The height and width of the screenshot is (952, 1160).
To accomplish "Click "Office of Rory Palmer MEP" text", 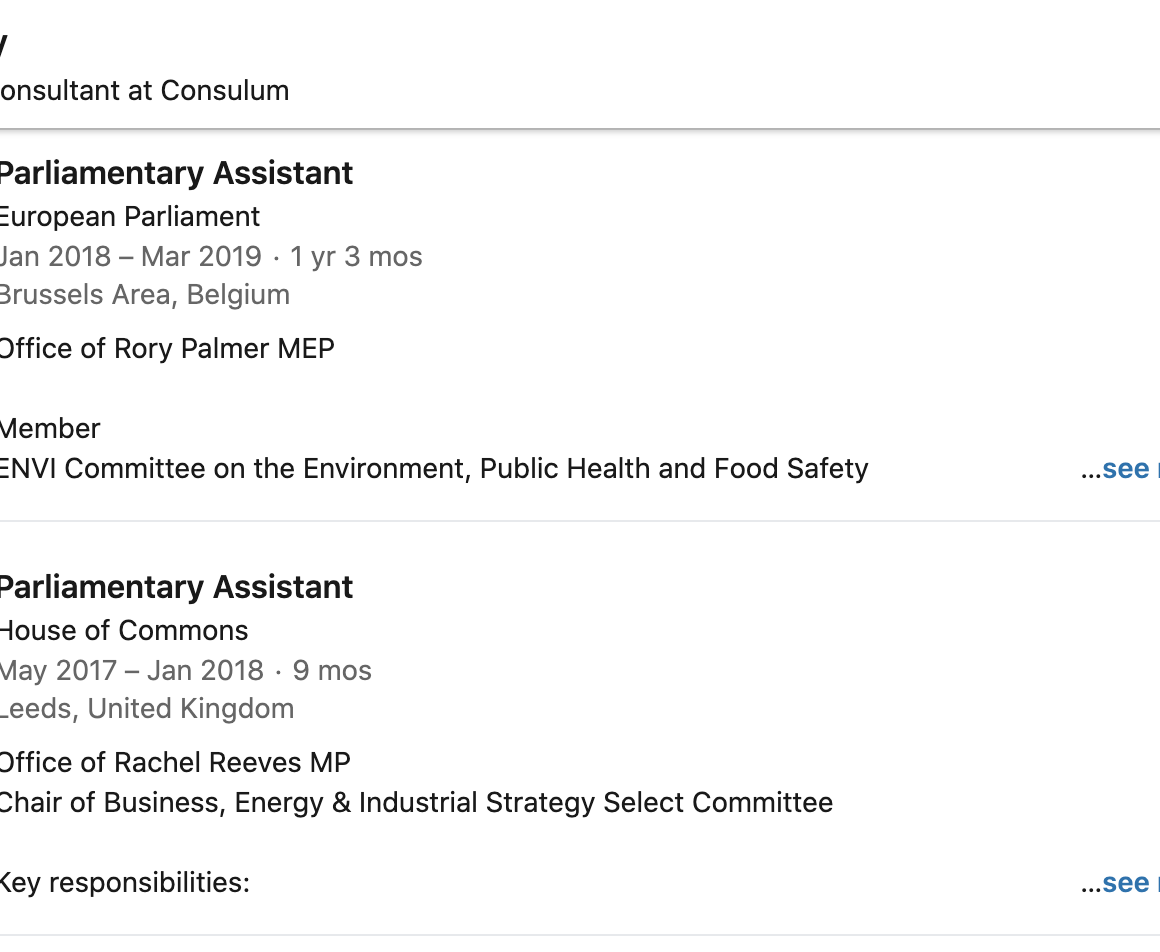I will point(166,349).
